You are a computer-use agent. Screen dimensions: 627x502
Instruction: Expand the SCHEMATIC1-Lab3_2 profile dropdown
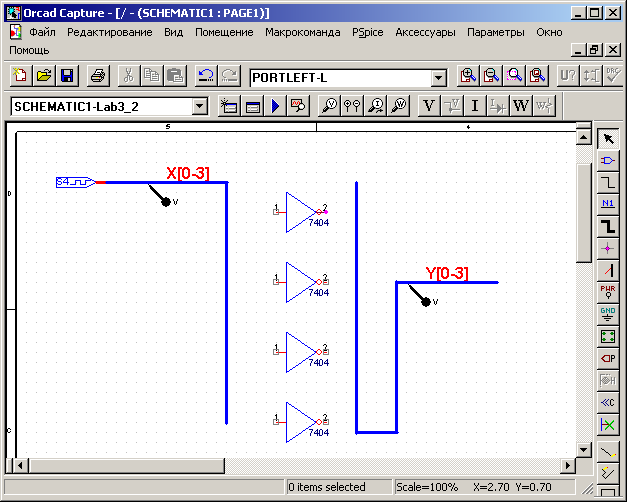coord(199,107)
